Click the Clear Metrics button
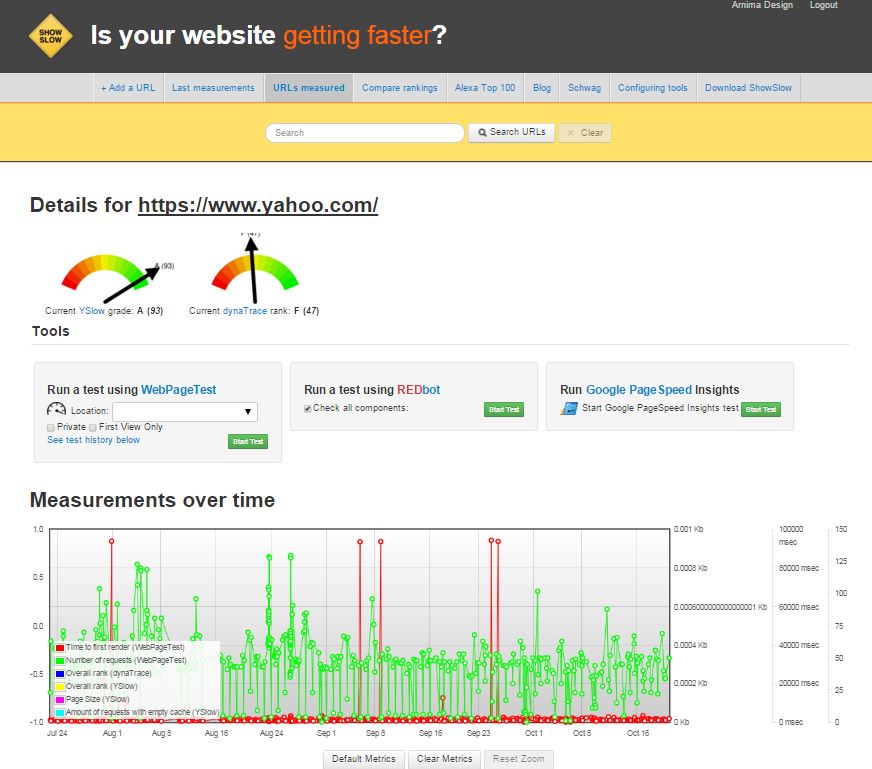The height and width of the screenshot is (769, 872). pos(444,759)
